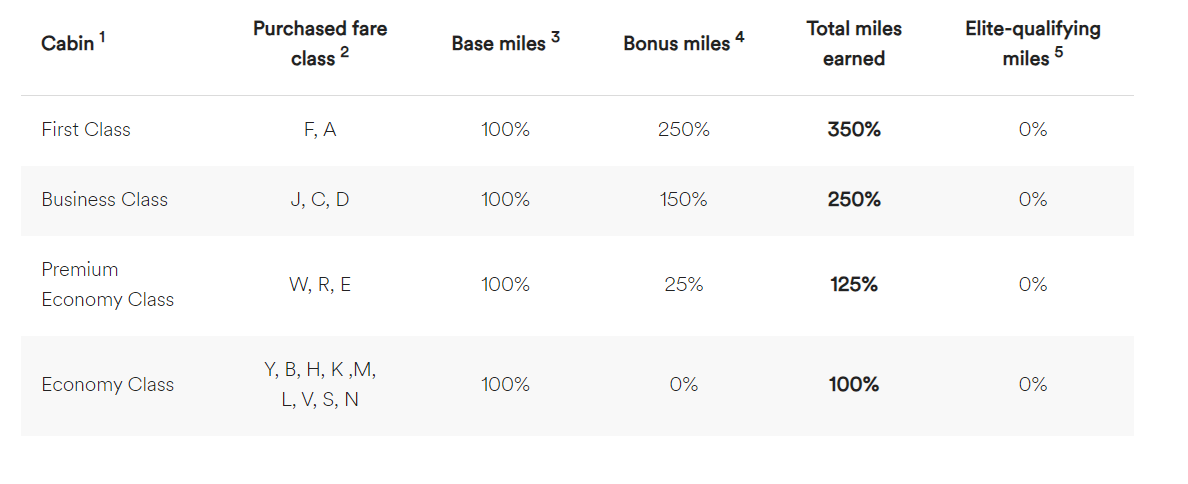Open footnote 1 next to Cabin
The image size is (1188, 484).
(103, 39)
